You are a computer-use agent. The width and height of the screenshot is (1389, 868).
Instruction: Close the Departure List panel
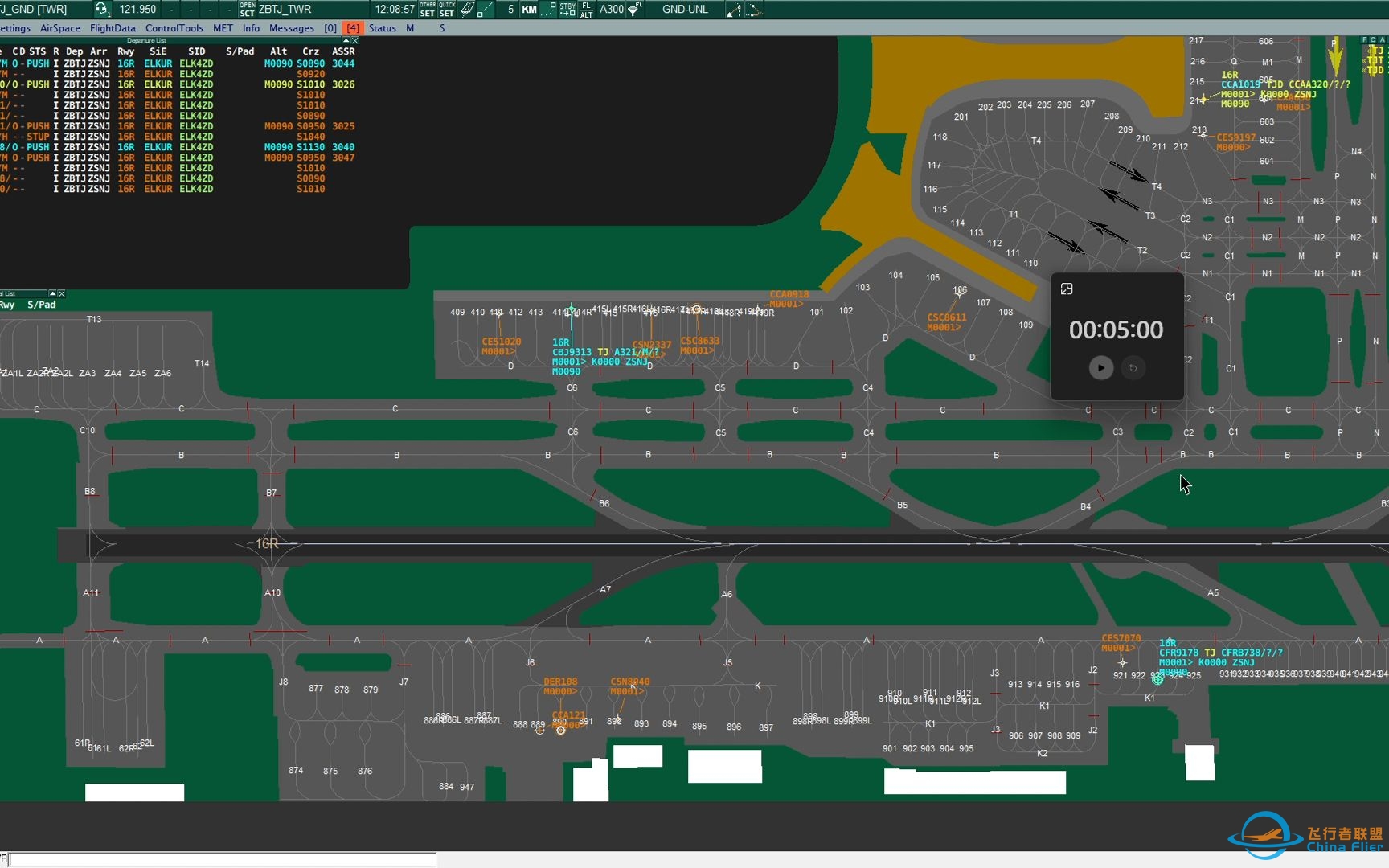[x=355, y=40]
